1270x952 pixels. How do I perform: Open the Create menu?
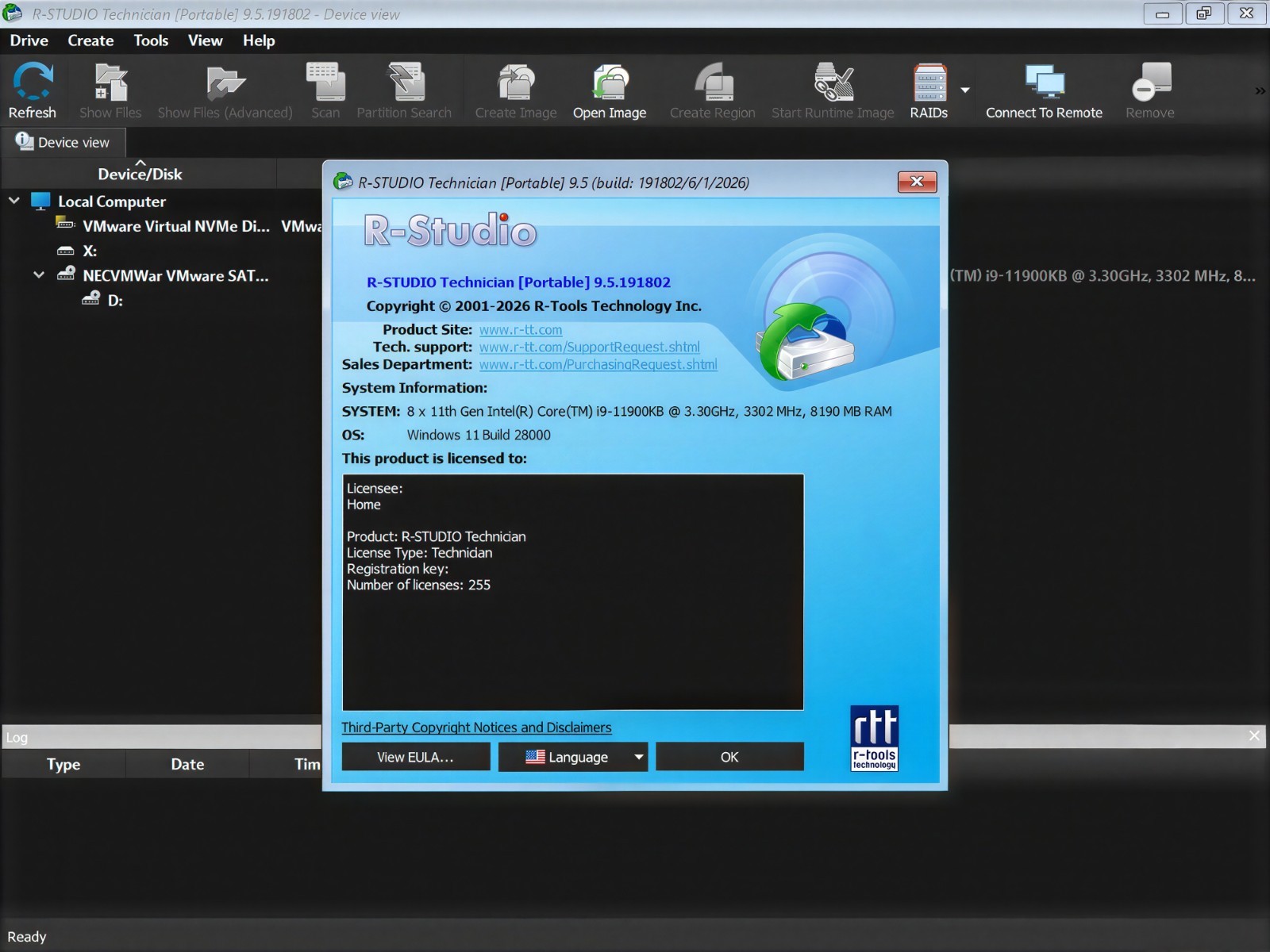pyautogui.click(x=90, y=40)
